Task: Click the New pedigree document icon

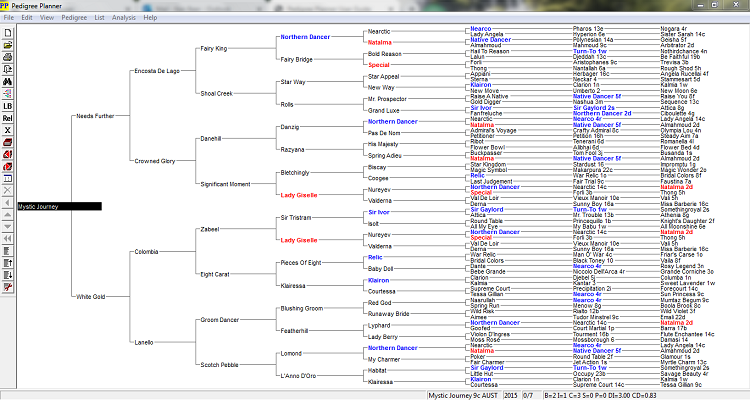Action: coord(7,33)
